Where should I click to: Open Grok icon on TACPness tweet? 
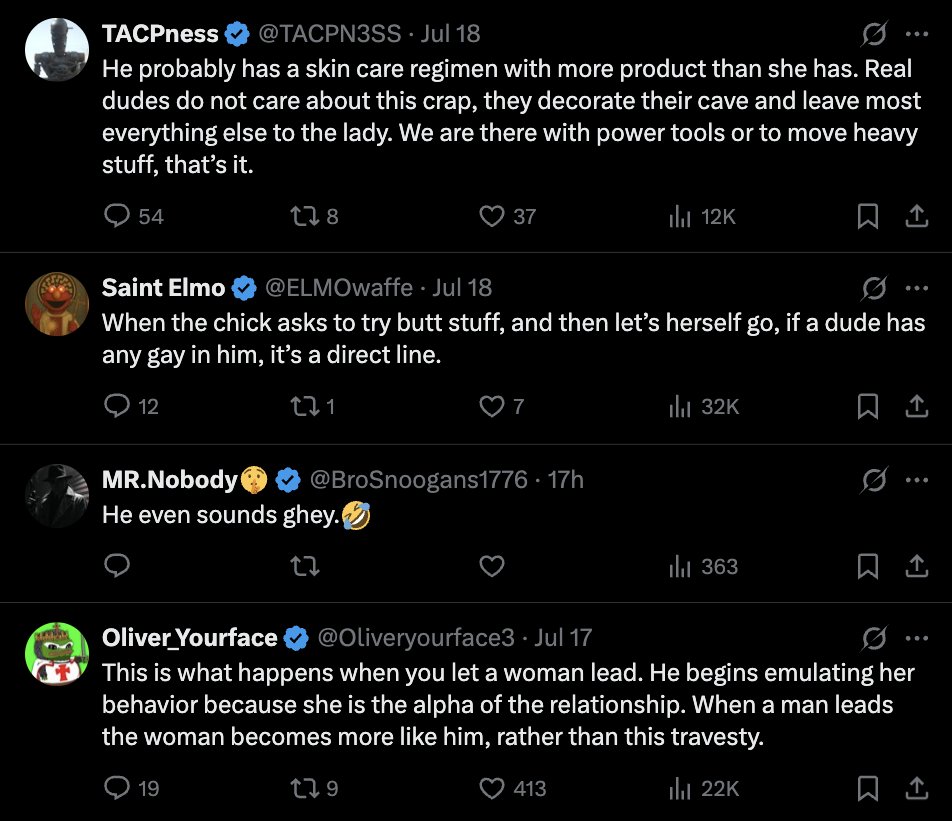coord(873,34)
